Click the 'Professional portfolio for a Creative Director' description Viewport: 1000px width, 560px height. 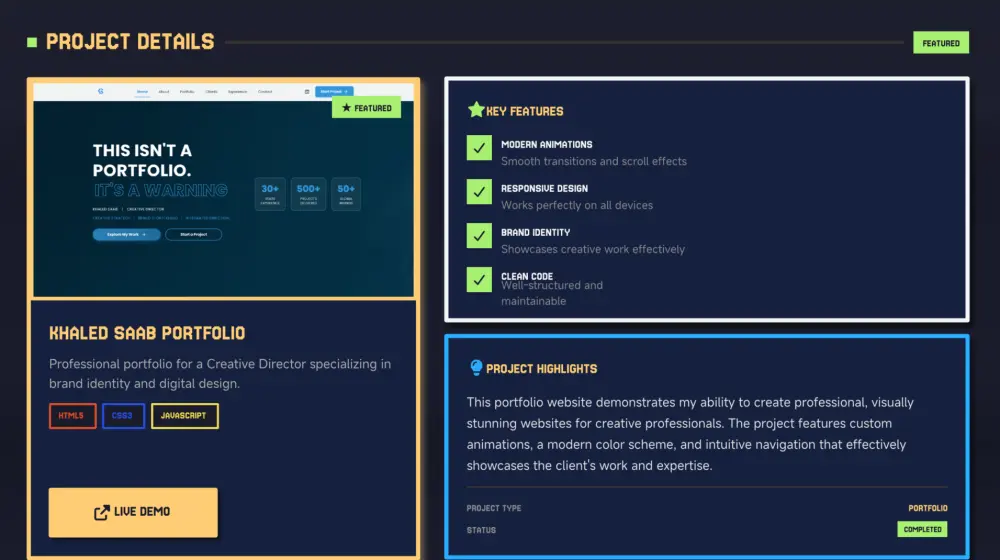click(x=220, y=374)
